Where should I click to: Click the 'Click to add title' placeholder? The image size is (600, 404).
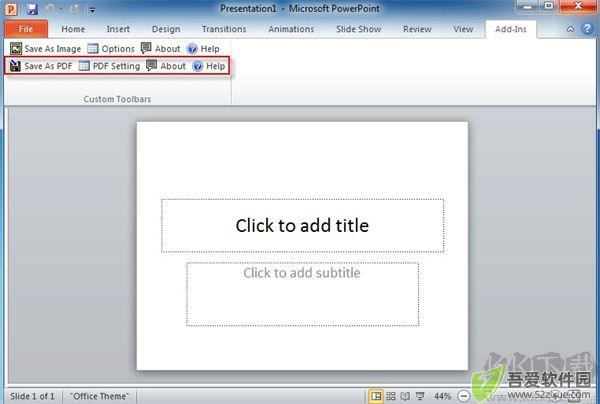[x=302, y=225]
